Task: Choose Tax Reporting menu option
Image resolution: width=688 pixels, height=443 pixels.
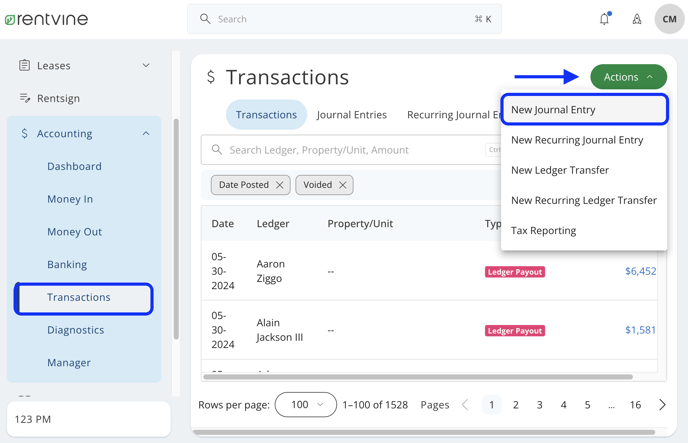Action: 543,230
